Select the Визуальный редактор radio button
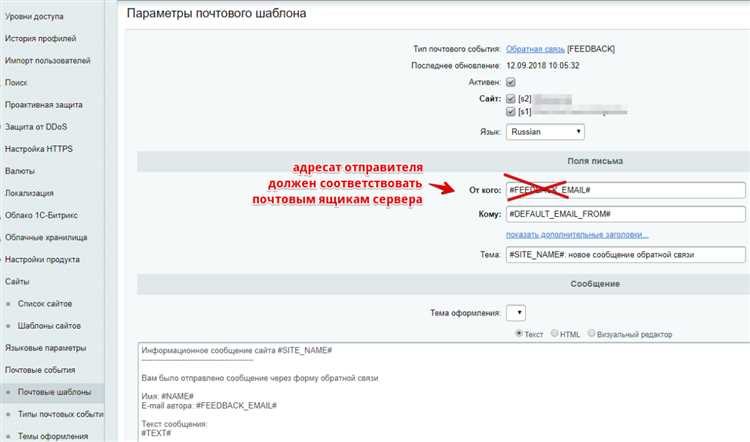The width and height of the screenshot is (750, 442). [592, 333]
